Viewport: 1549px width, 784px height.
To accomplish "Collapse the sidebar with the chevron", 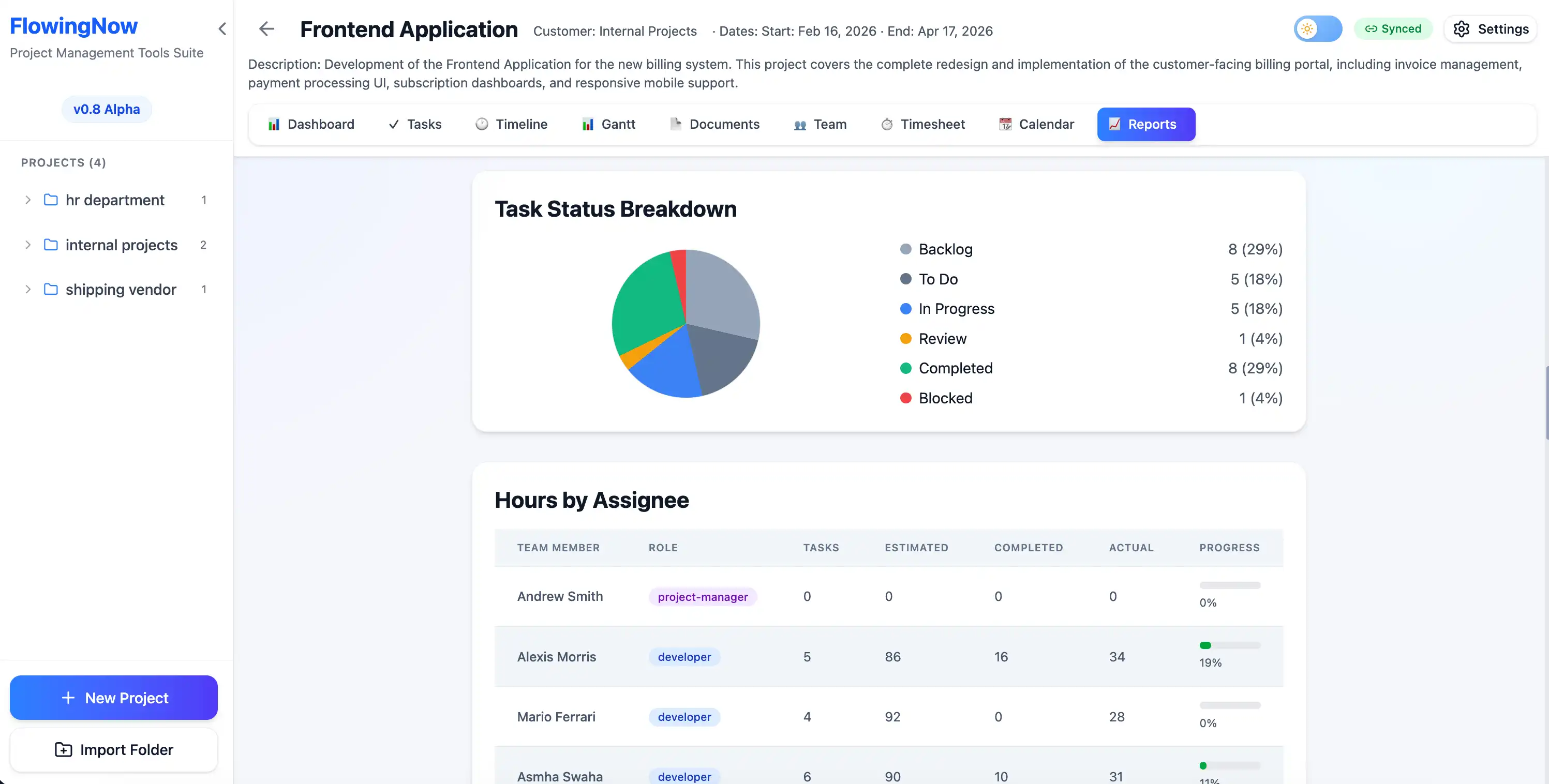I will (x=222, y=28).
